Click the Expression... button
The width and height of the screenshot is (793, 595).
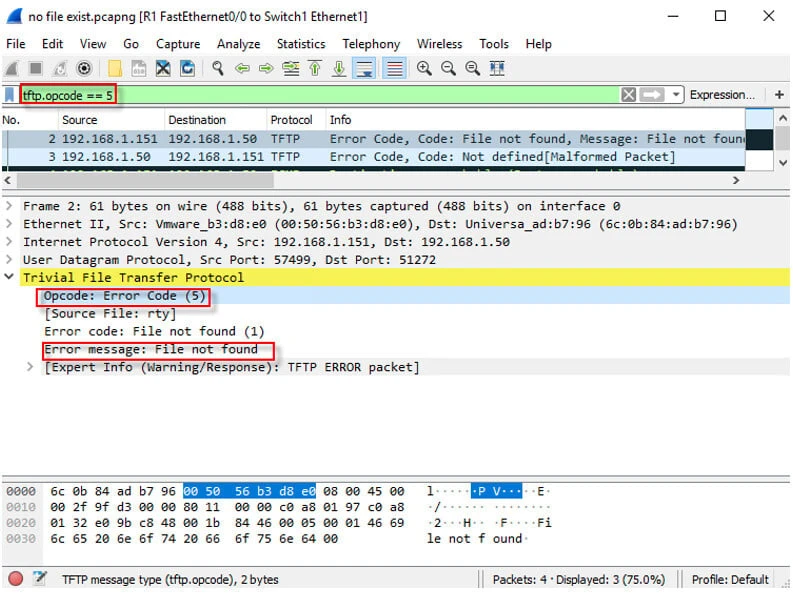click(722, 95)
